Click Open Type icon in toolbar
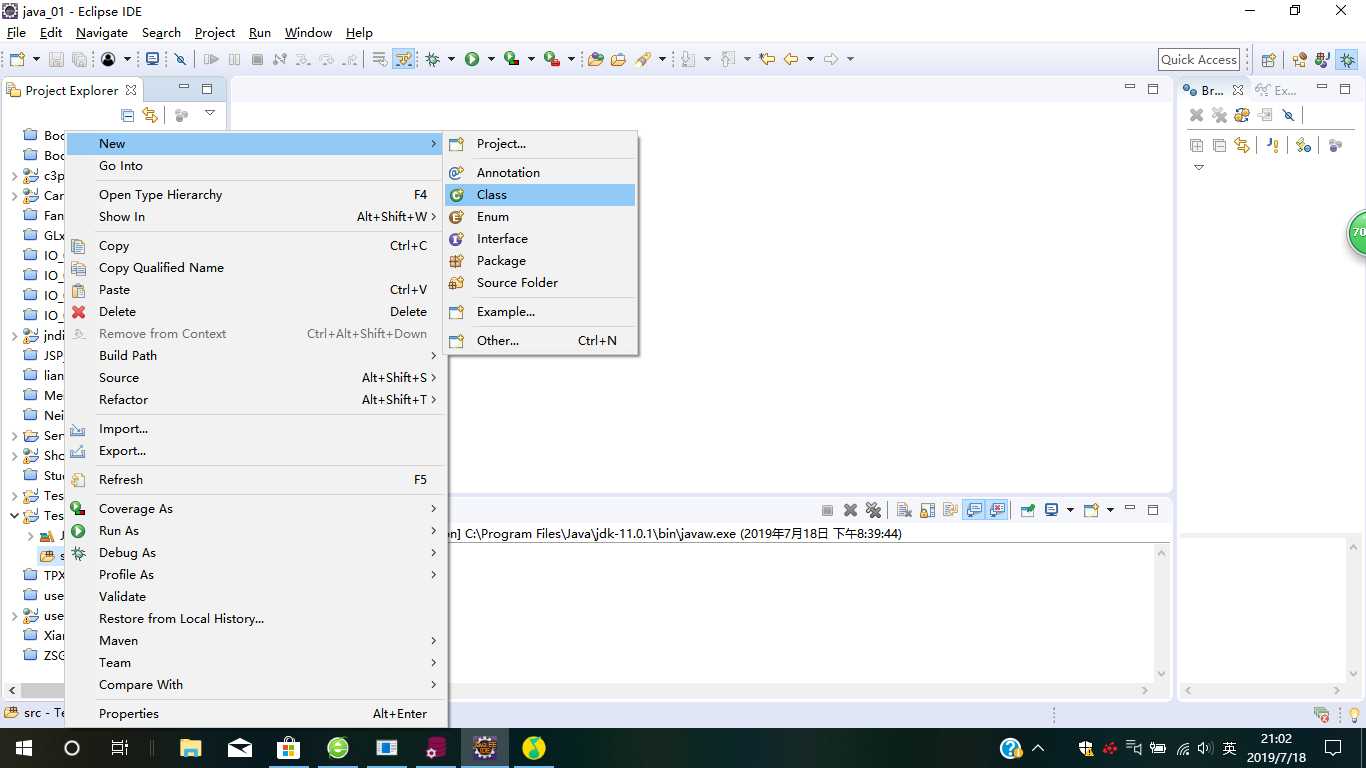 [x=595, y=59]
